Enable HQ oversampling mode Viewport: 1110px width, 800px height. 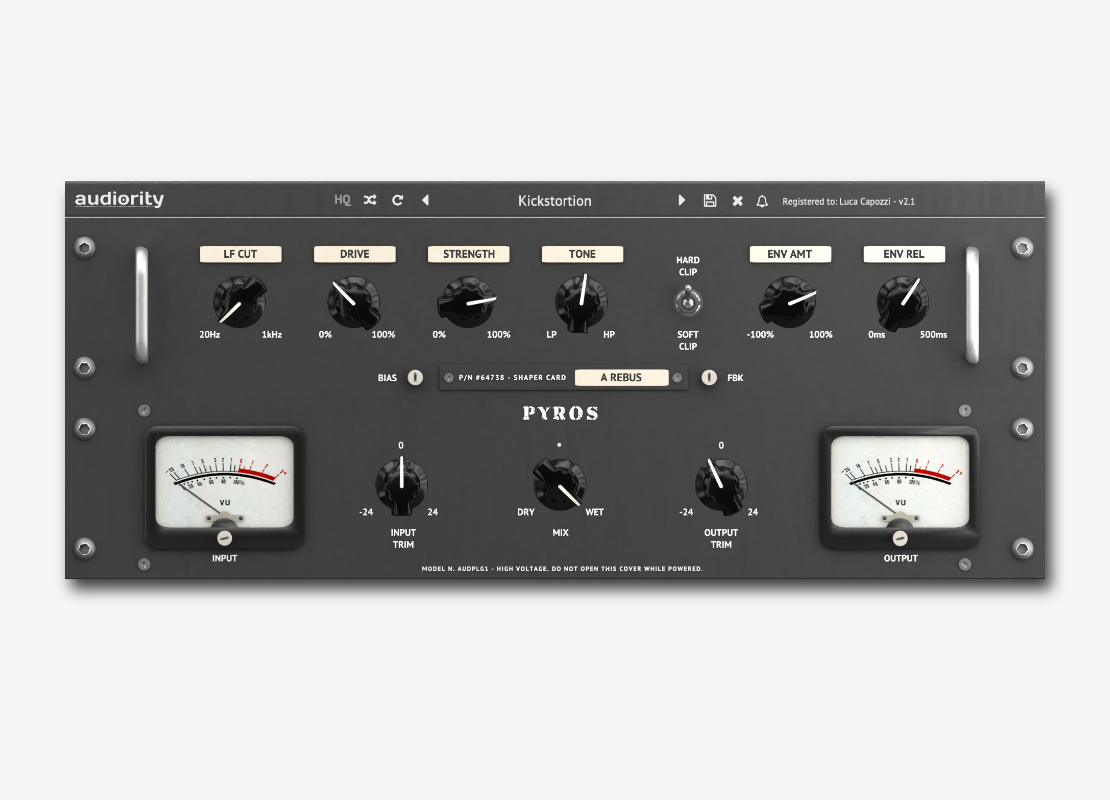pos(341,200)
